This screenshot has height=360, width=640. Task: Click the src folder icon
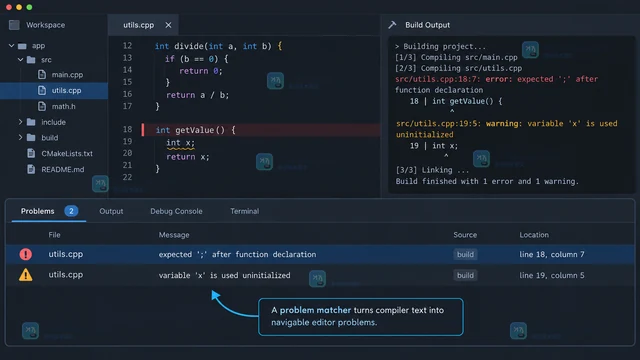31,60
